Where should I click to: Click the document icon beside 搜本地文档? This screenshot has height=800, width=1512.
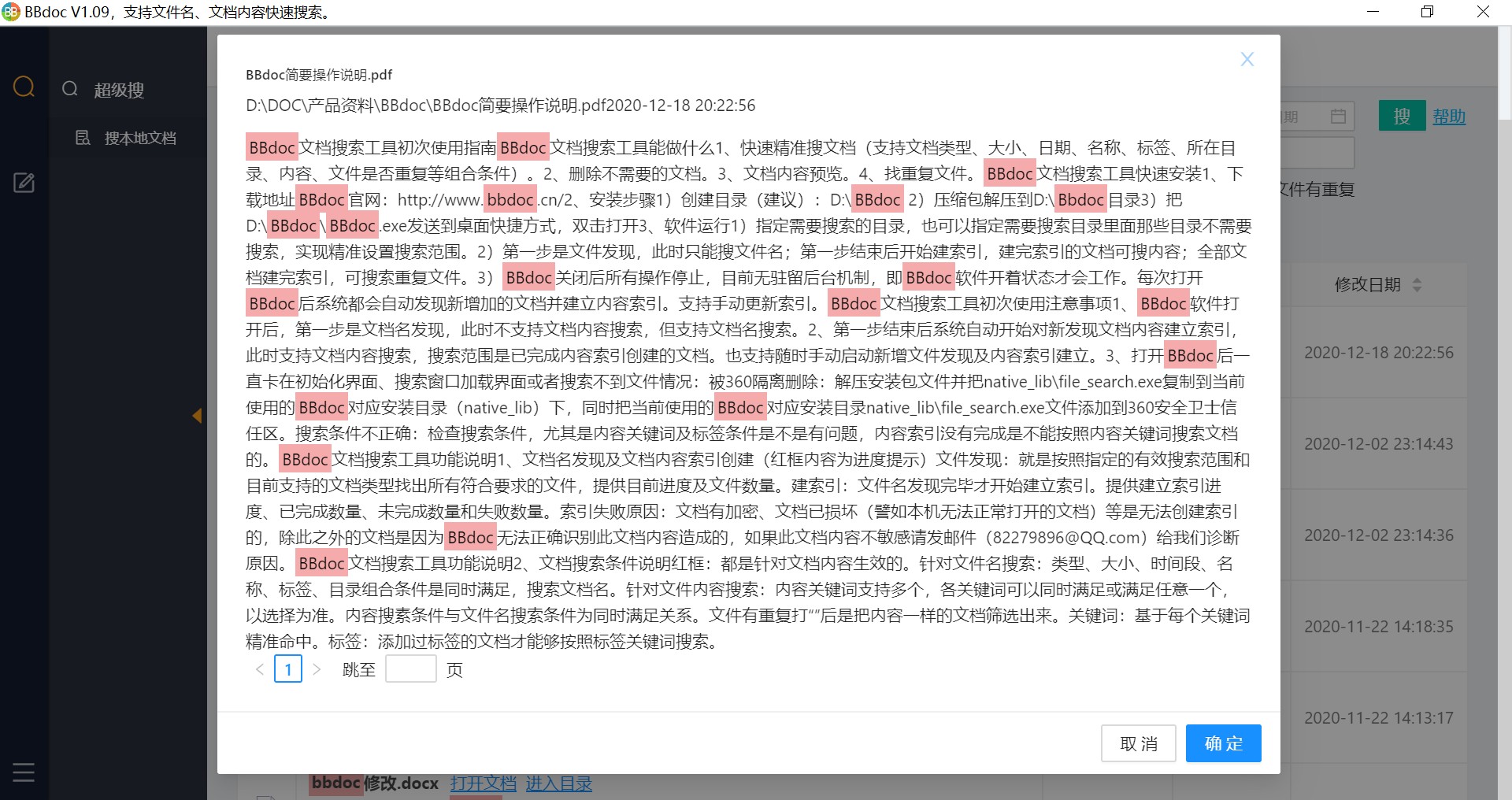(83, 138)
